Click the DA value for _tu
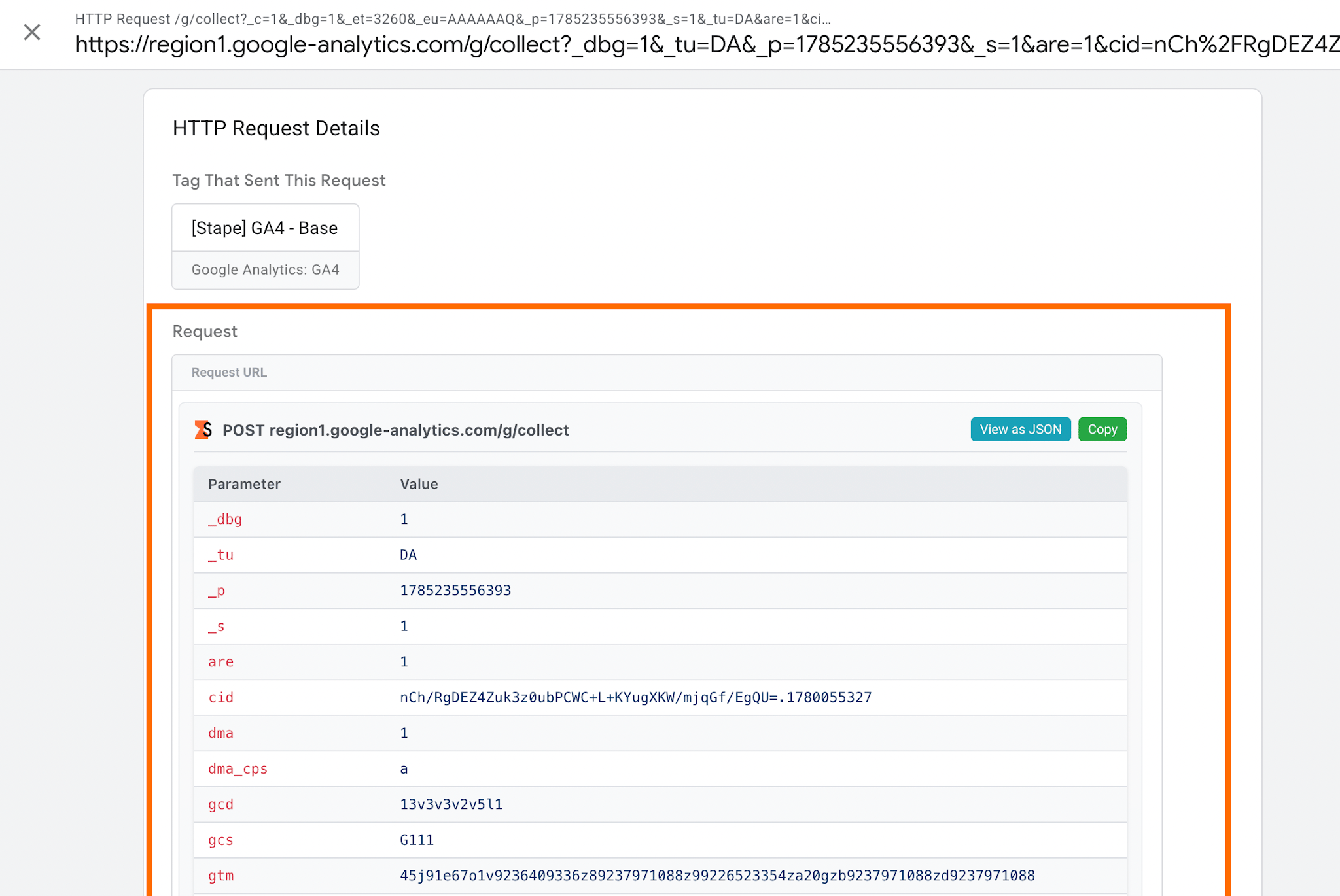Image resolution: width=1340 pixels, height=896 pixels. point(408,555)
